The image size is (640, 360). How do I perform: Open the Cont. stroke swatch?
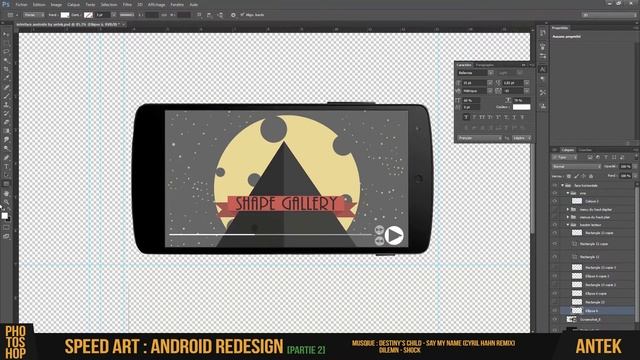tap(88, 15)
